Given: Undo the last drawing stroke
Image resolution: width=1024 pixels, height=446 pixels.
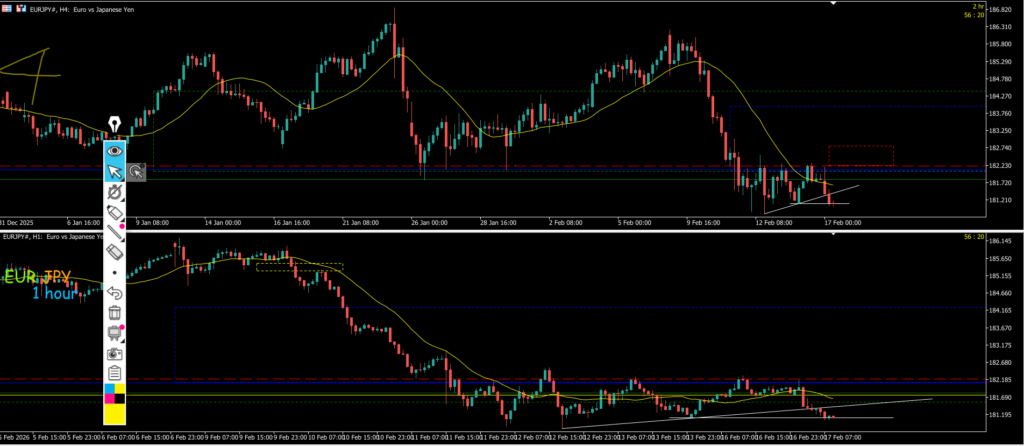Looking at the screenshot, I should pos(114,293).
